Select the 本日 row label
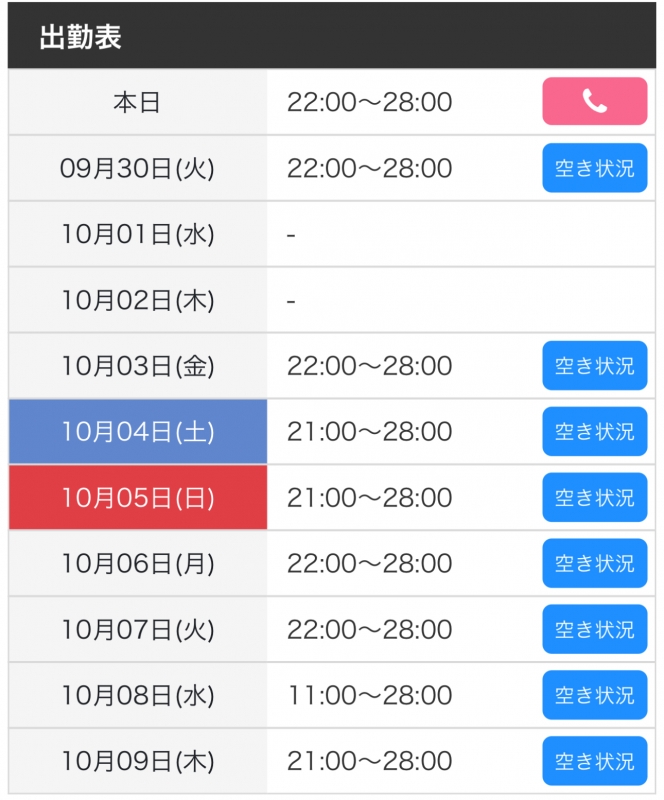 tap(137, 102)
